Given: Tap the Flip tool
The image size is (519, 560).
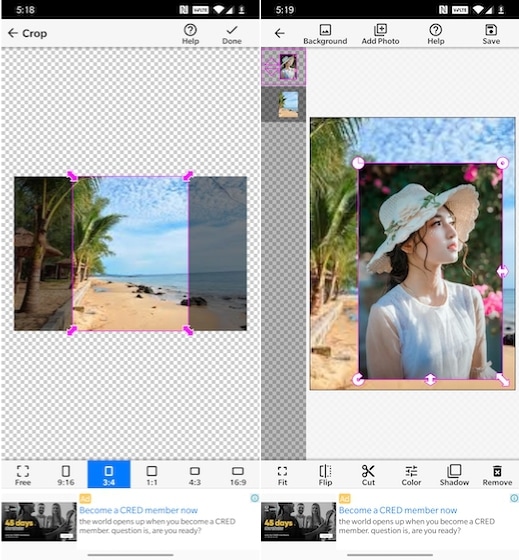Looking at the screenshot, I should [325, 475].
